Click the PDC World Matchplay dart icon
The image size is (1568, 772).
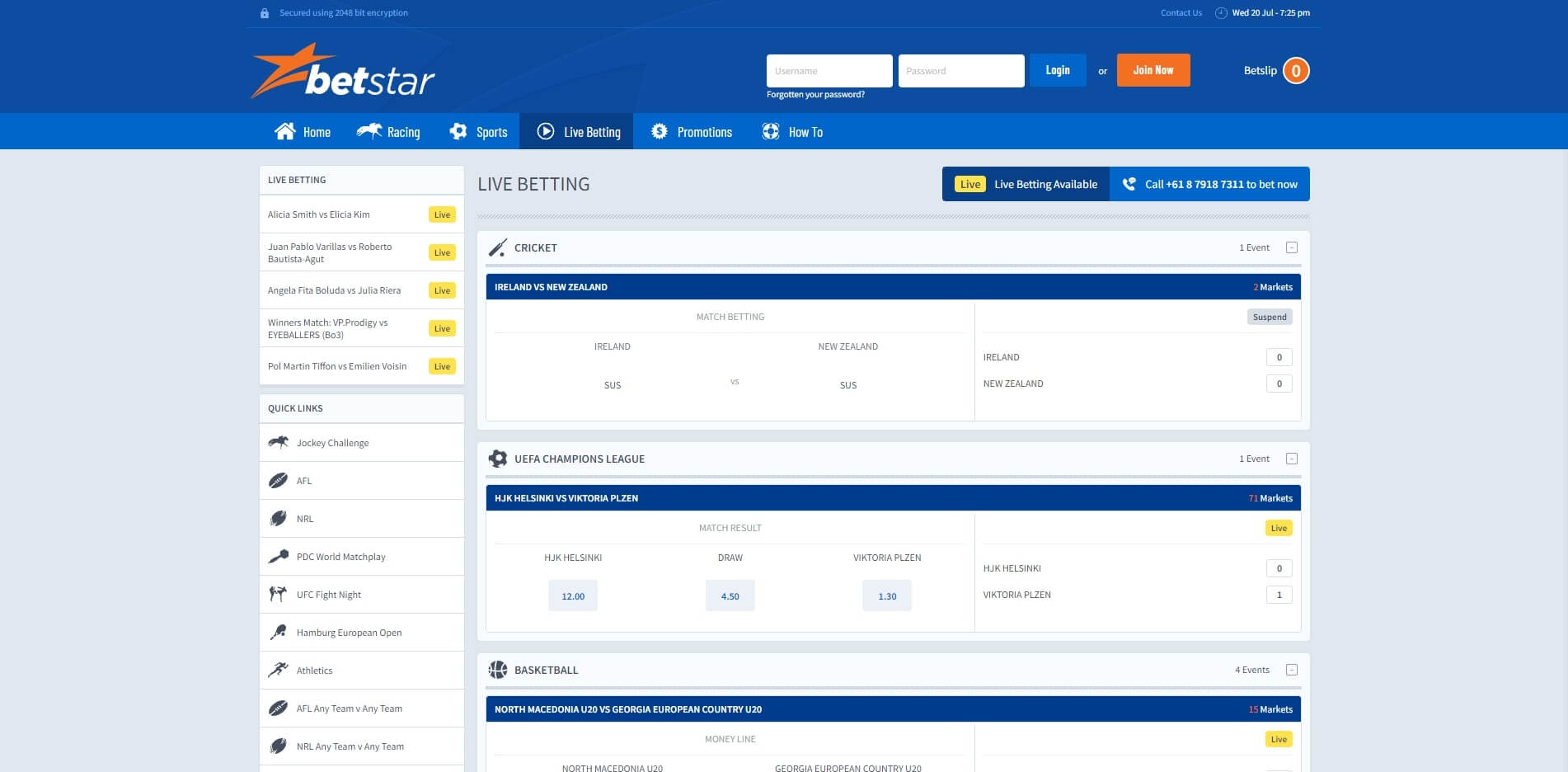(x=279, y=557)
